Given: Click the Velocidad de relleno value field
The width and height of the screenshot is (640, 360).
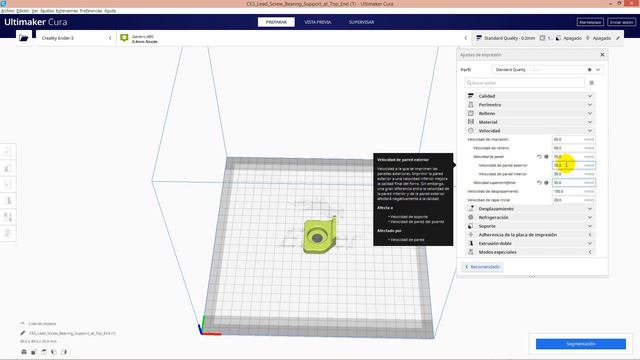Looking at the screenshot, I should point(573,148).
